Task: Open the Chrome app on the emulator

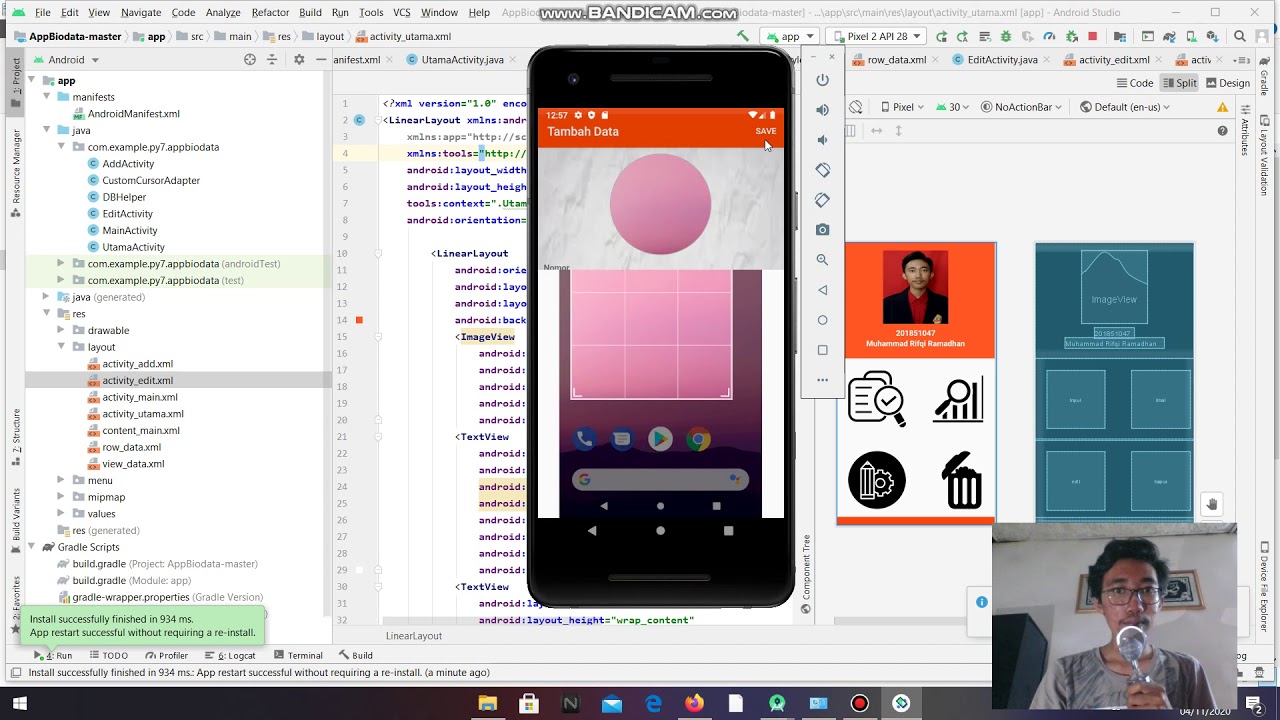Action: pos(698,439)
